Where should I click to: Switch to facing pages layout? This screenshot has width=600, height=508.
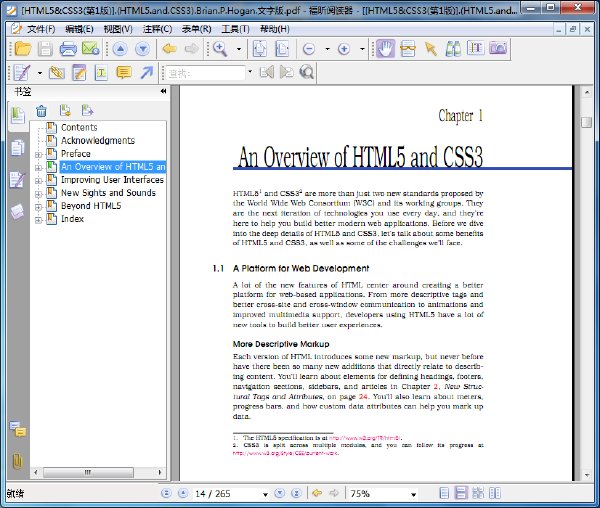(495, 493)
